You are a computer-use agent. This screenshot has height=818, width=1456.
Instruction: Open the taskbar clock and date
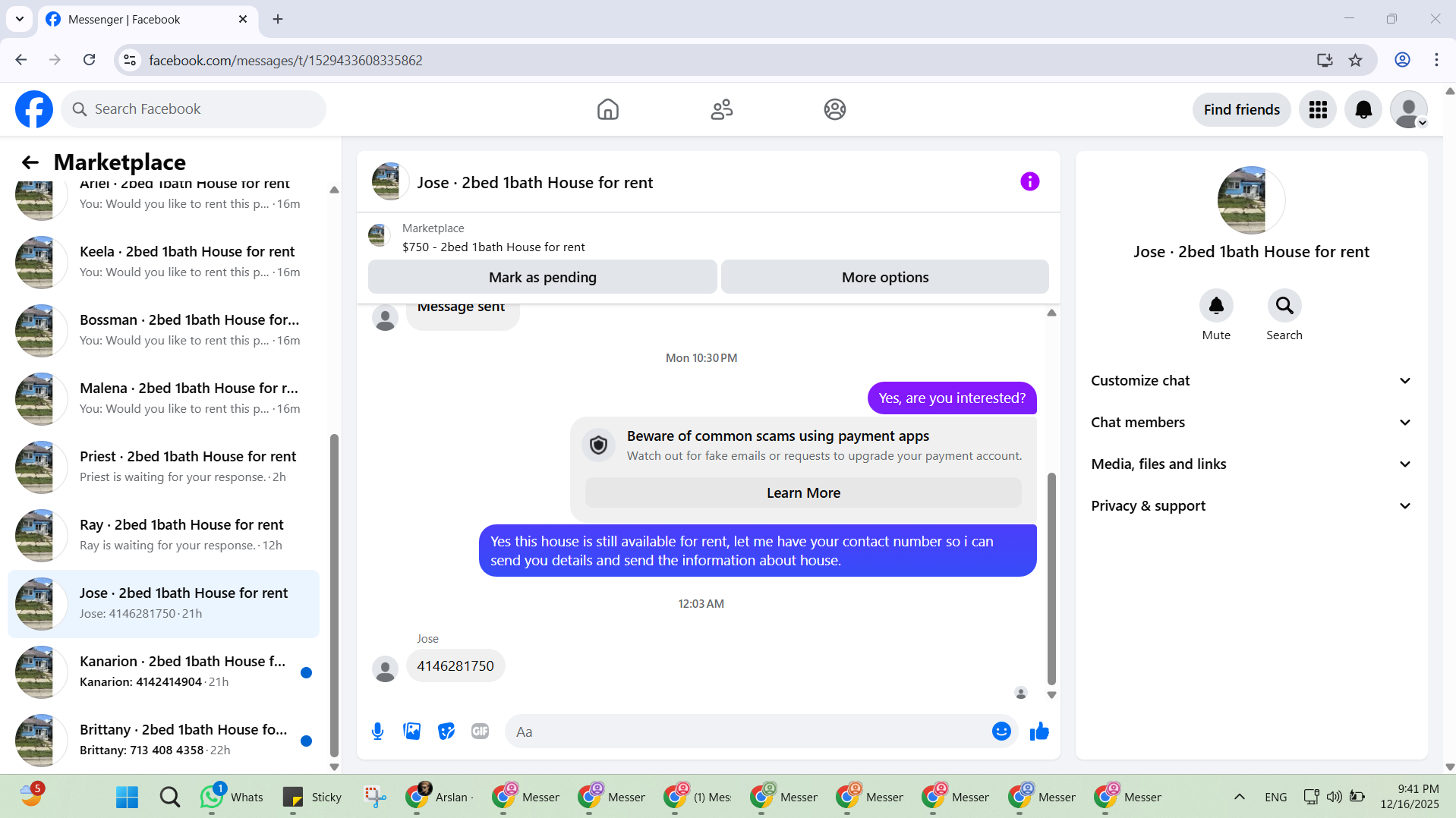tap(1410, 797)
